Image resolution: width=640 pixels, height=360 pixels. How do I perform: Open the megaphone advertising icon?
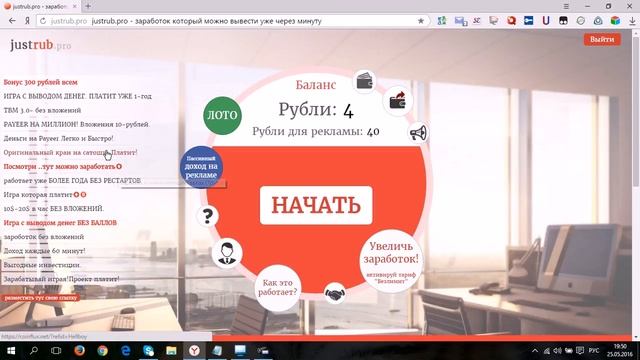coord(418,133)
